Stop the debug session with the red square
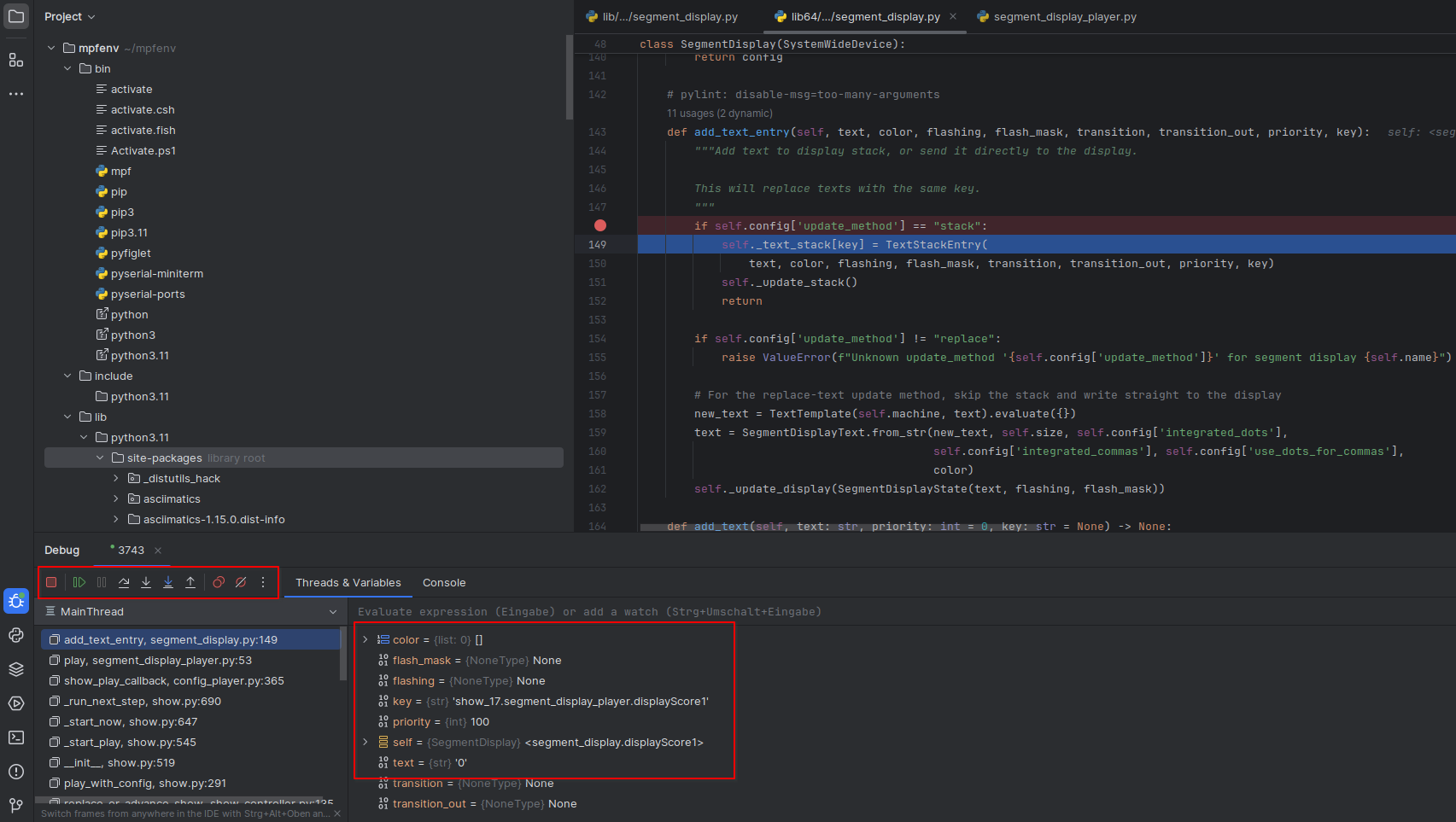The height and width of the screenshot is (822, 1456). click(51, 582)
